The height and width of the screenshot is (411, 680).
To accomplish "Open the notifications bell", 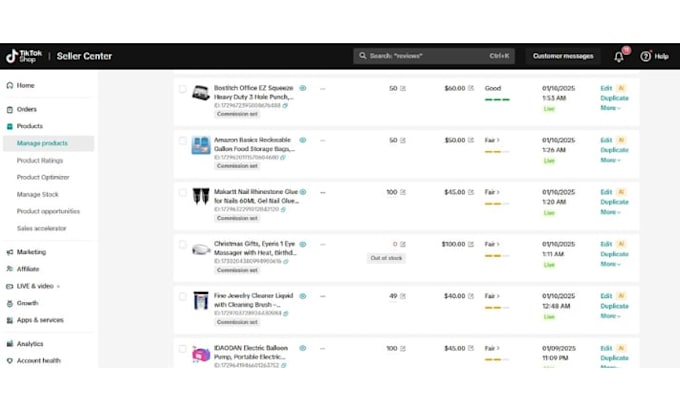I will (x=619, y=57).
